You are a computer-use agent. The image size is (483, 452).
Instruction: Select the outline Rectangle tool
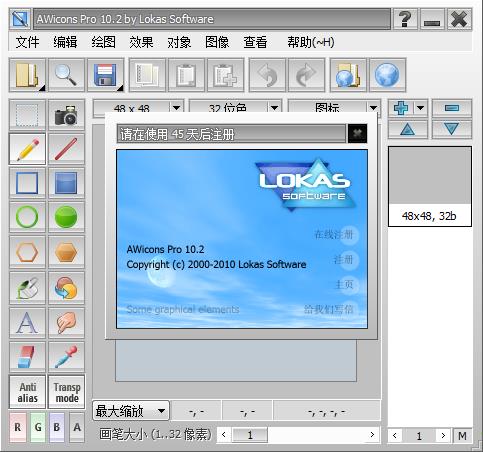(x=27, y=183)
